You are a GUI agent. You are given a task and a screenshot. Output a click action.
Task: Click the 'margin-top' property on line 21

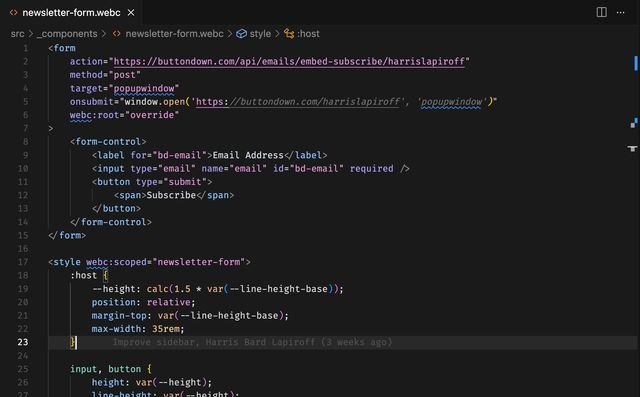pyautogui.click(x=119, y=316)
